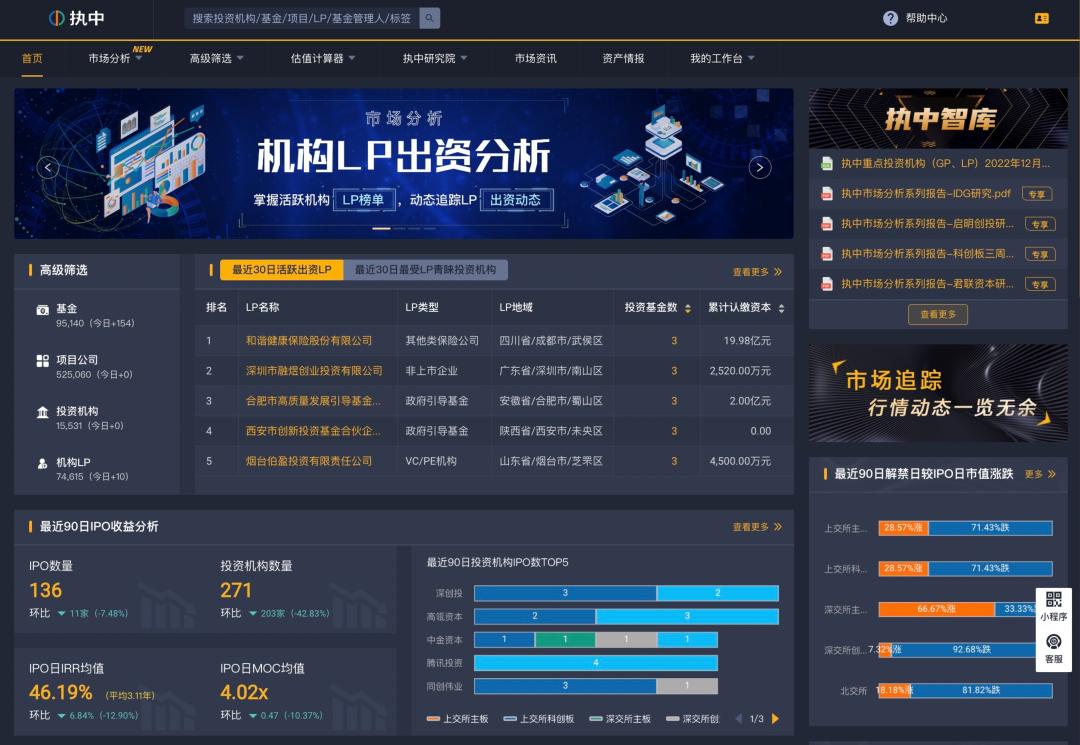This screenshot has height=745, width=1080.
Task: Click 四川省/成都市/武侯区 table cell
Action: coord(551,341)
